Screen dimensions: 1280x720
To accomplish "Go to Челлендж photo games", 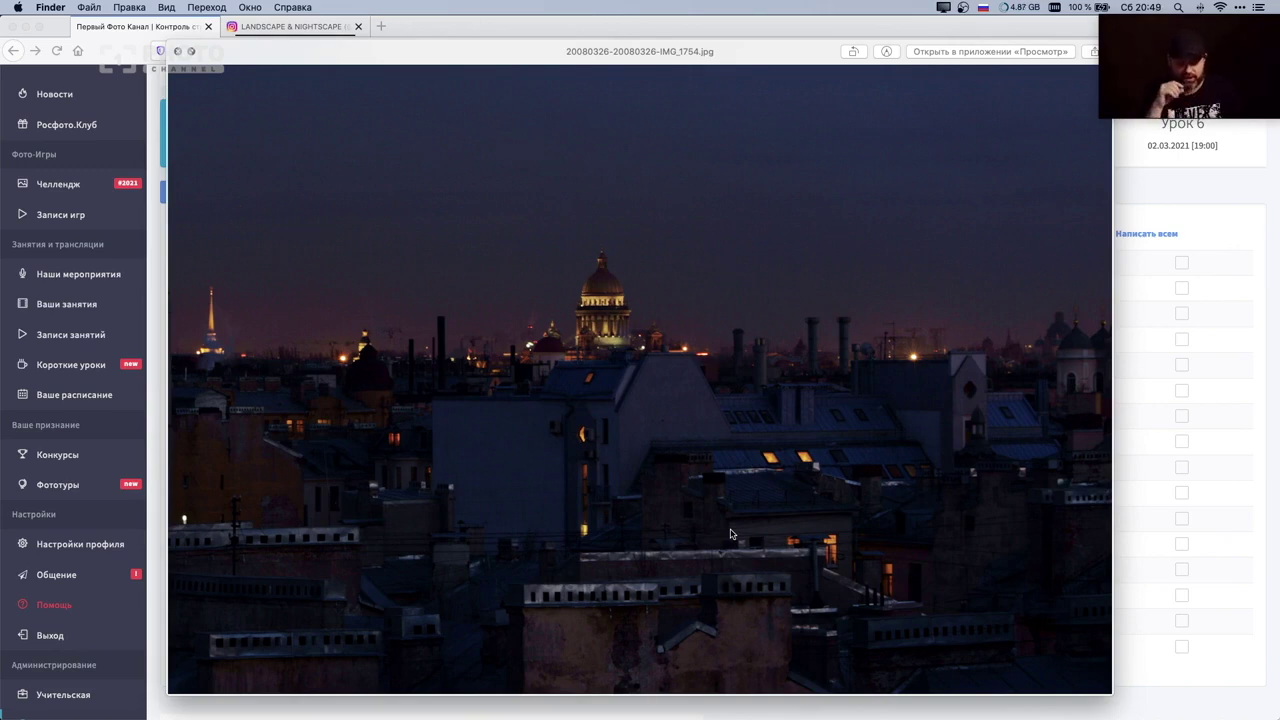I will pyautogui.click(x=58, y=184).
